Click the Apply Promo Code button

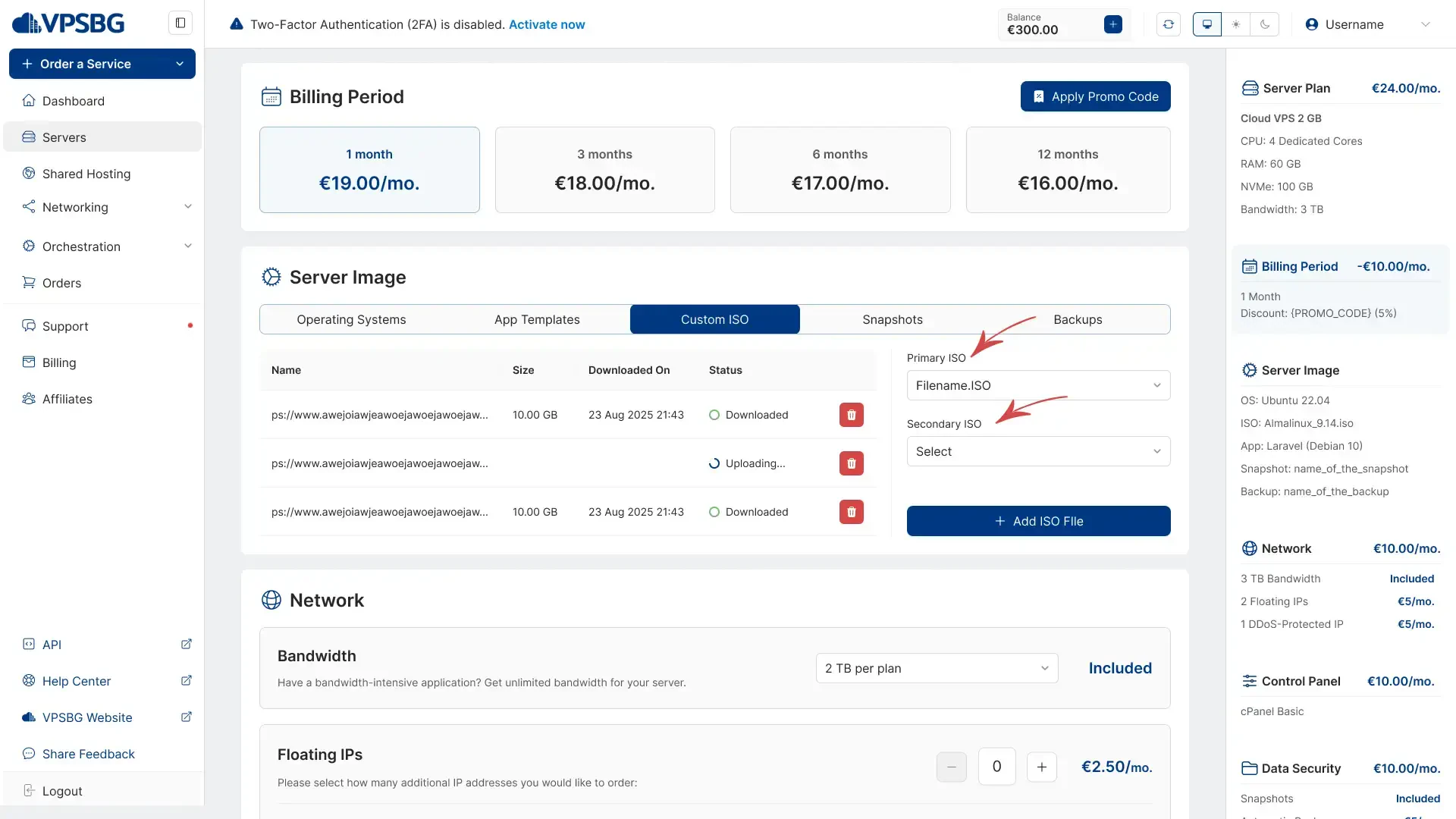(1095, 96)
